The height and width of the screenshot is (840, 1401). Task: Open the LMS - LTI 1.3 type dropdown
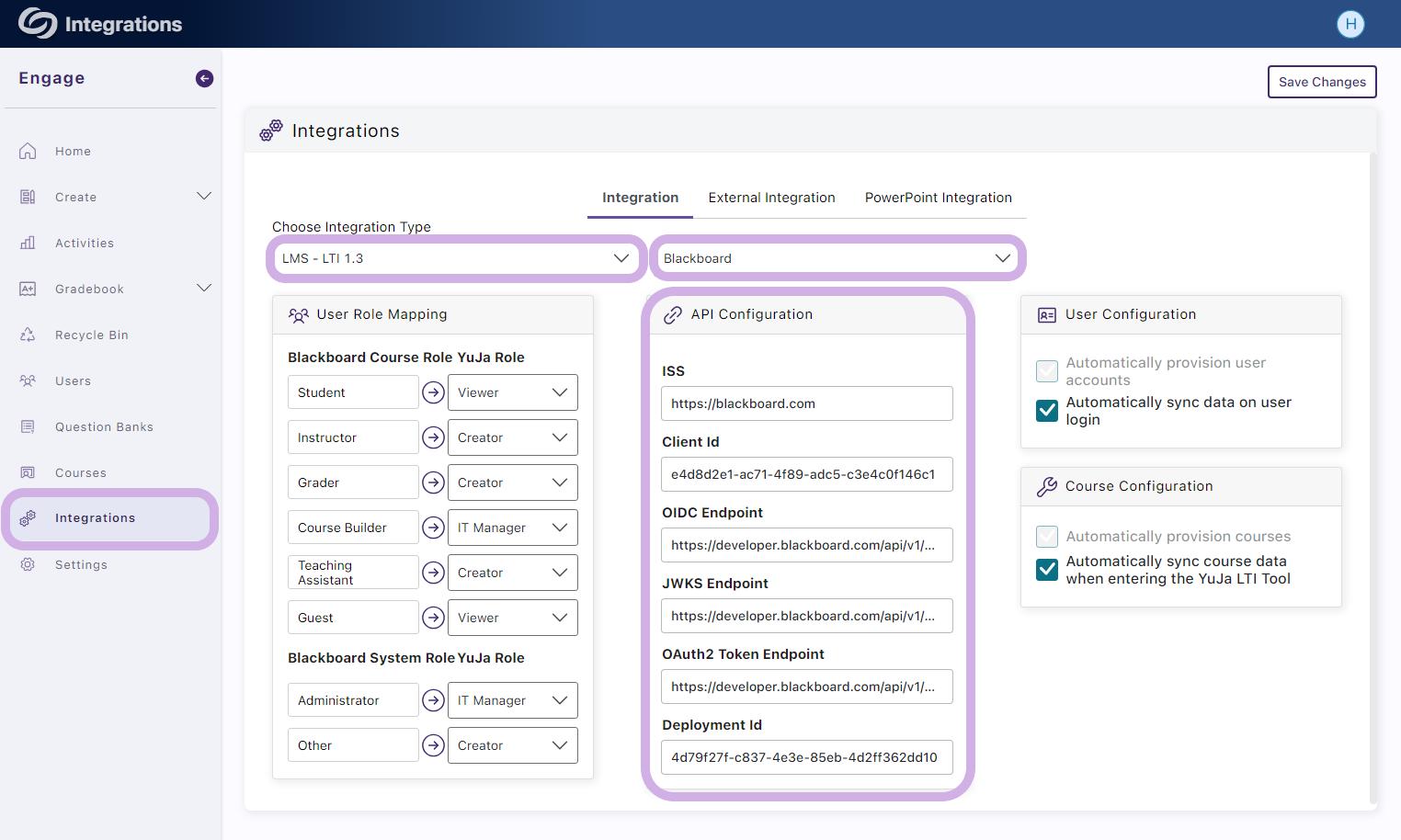coord(456,258)
